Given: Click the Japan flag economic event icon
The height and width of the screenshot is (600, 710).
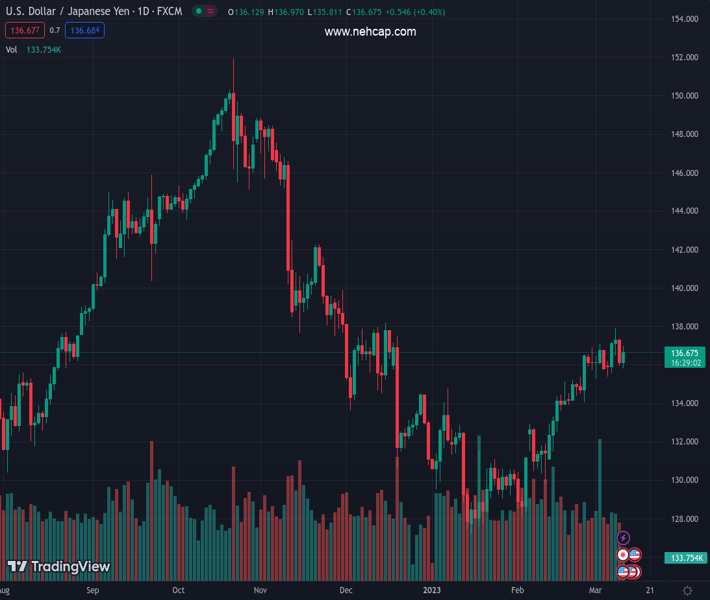Looking at the screenshot, I should [623, 555].
